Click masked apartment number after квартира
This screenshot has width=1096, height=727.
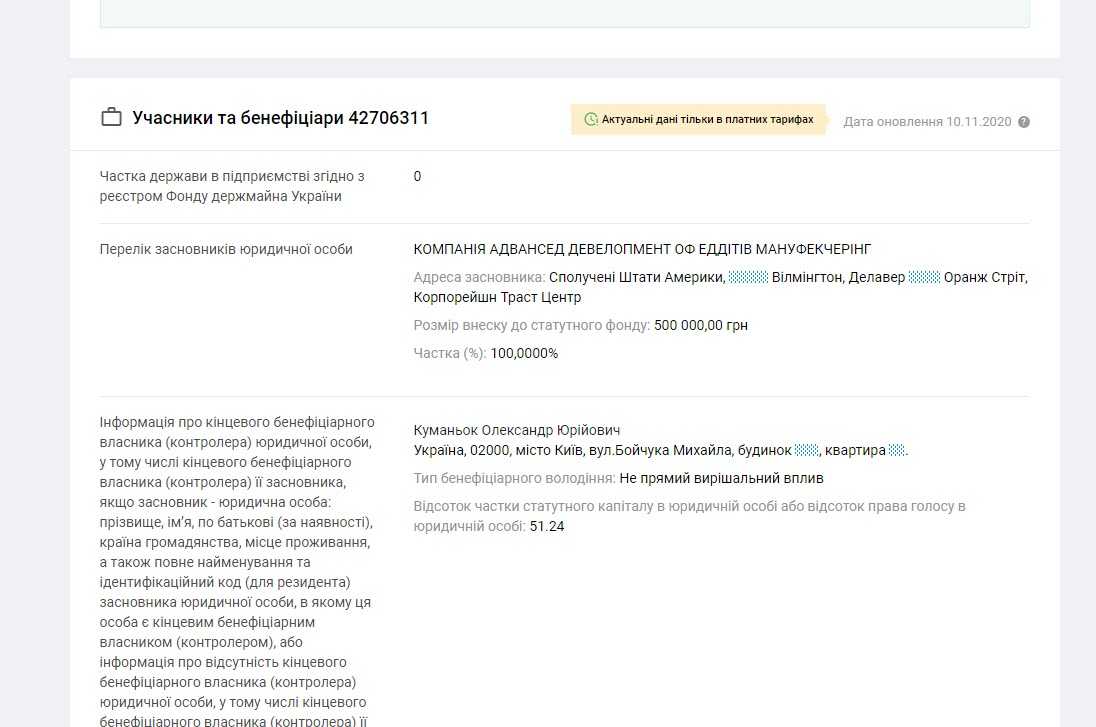(x=897, y=451)
